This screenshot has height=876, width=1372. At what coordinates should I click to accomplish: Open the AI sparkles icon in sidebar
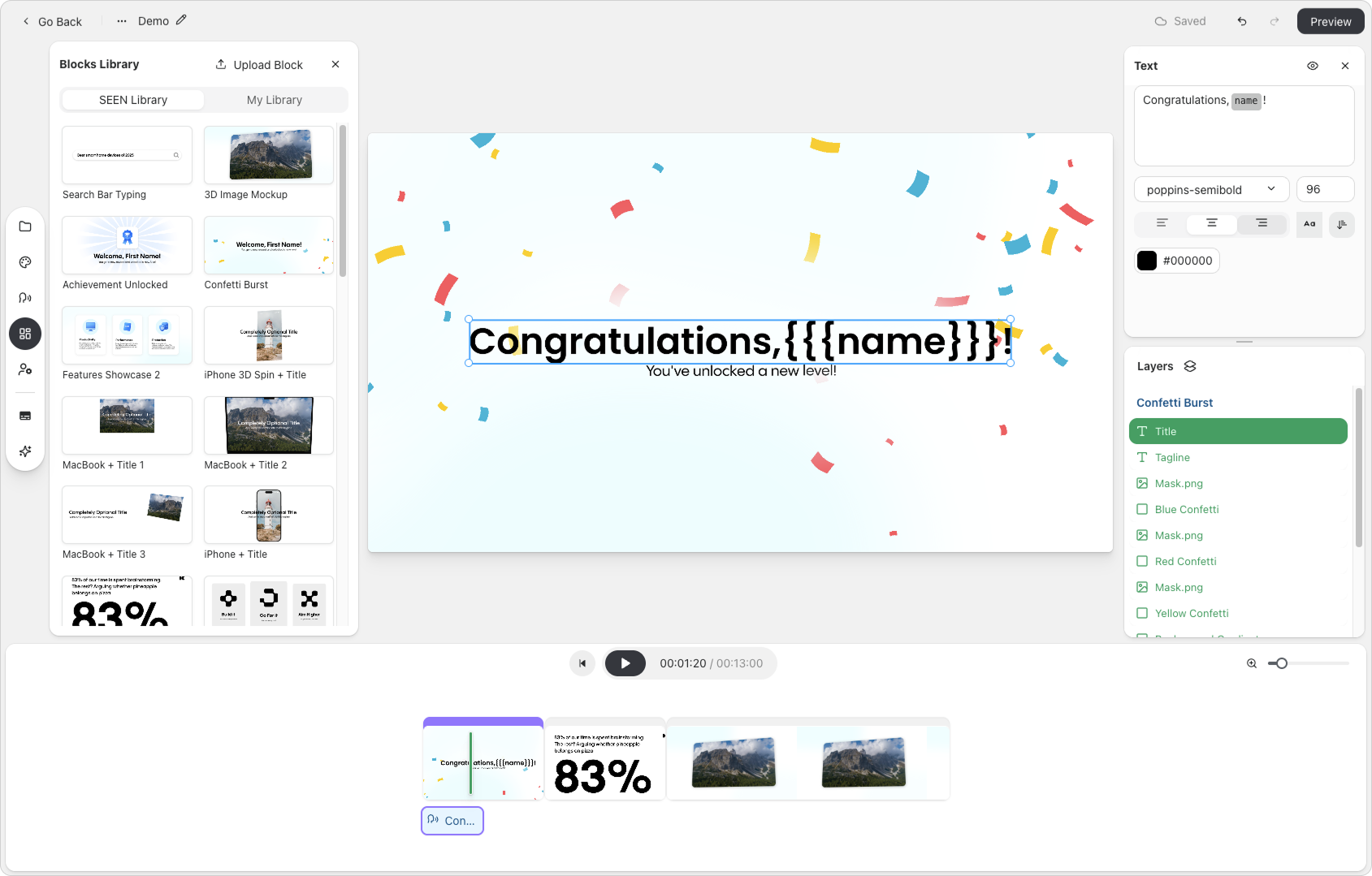pyautogui.click(x=25, y=451)
